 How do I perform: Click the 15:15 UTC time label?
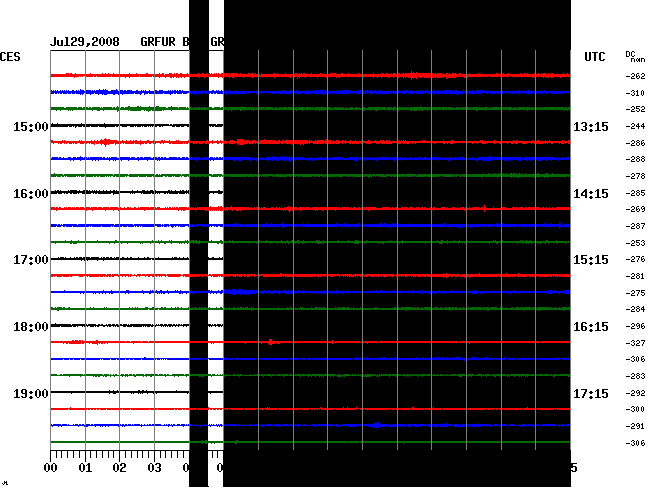[591, 260]
